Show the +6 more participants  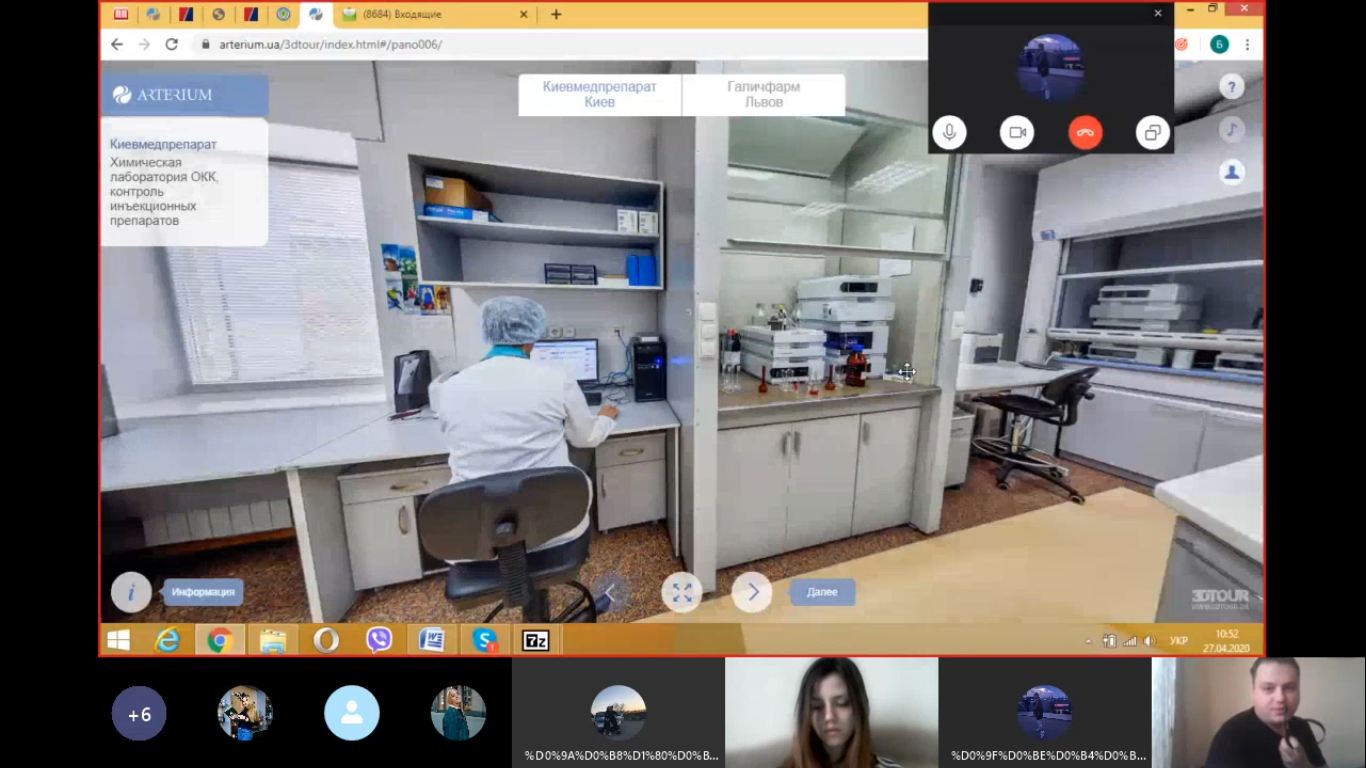click(x=139, y=713)
